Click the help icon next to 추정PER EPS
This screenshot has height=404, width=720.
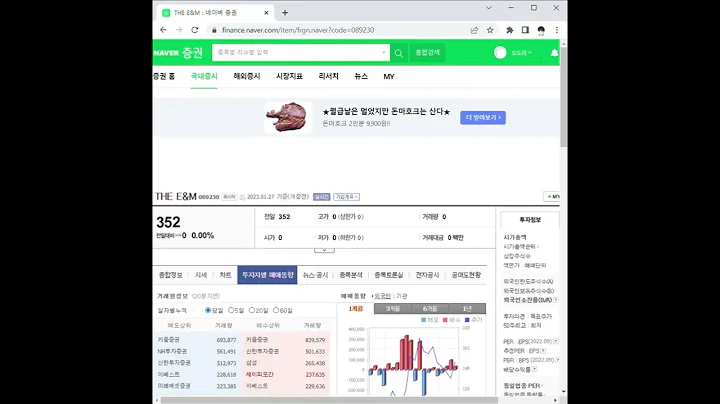[x=543, y=351]
